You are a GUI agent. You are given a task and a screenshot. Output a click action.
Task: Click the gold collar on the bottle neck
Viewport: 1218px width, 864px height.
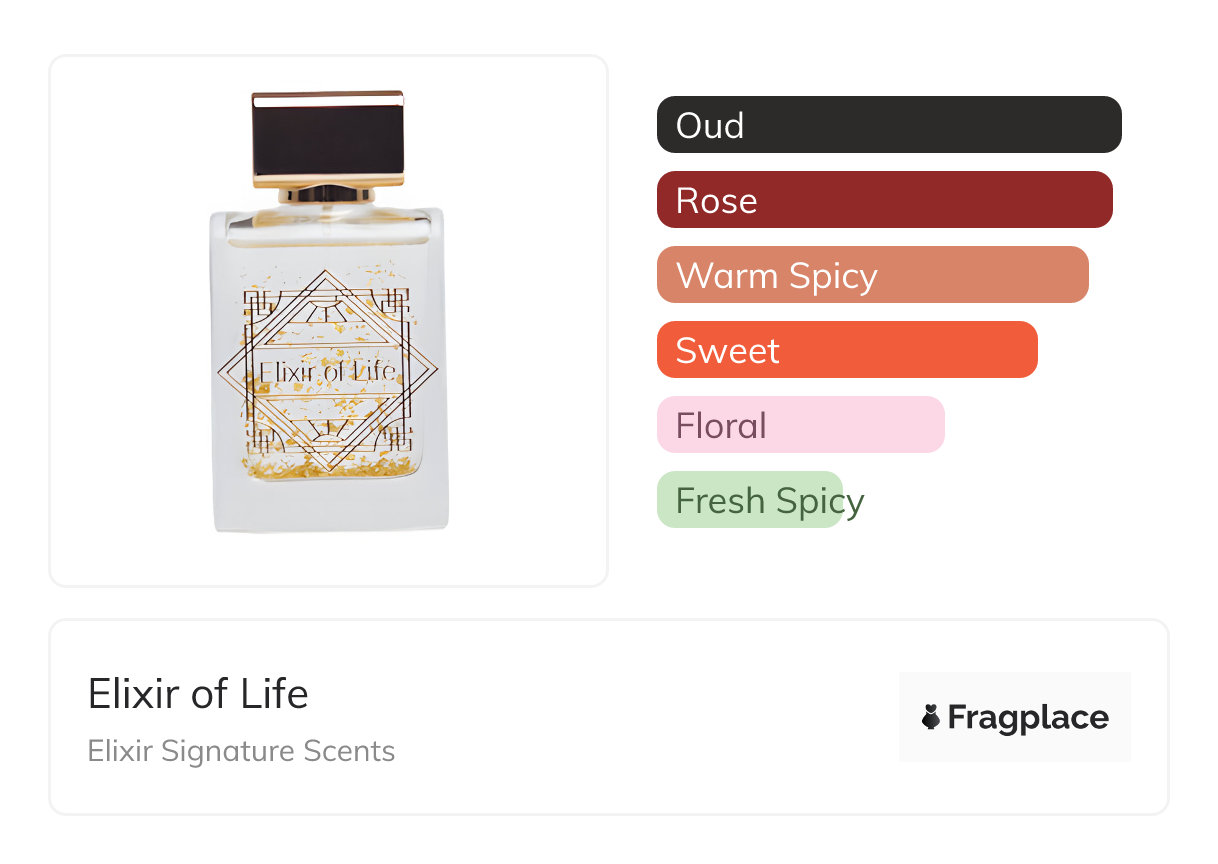point(328,193)
